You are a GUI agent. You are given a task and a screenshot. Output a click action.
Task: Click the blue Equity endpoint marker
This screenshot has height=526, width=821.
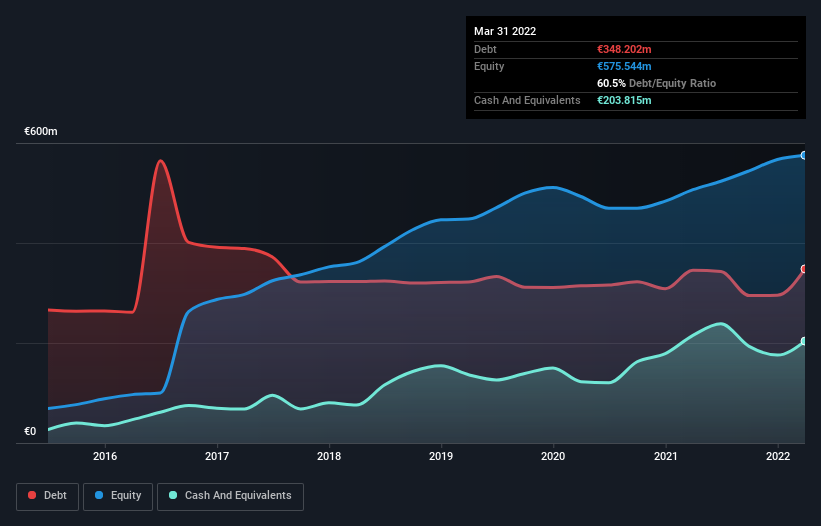coord(804,155)
